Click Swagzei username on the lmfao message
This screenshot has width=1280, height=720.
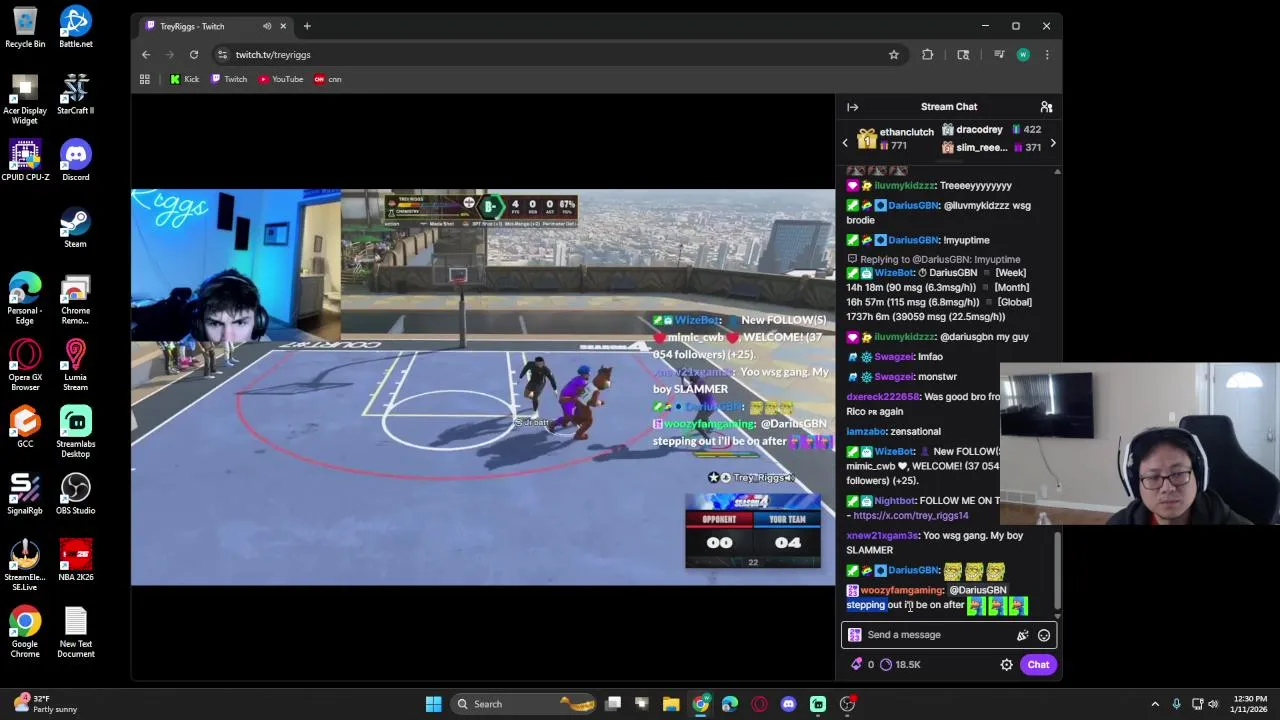coord(894,357)
